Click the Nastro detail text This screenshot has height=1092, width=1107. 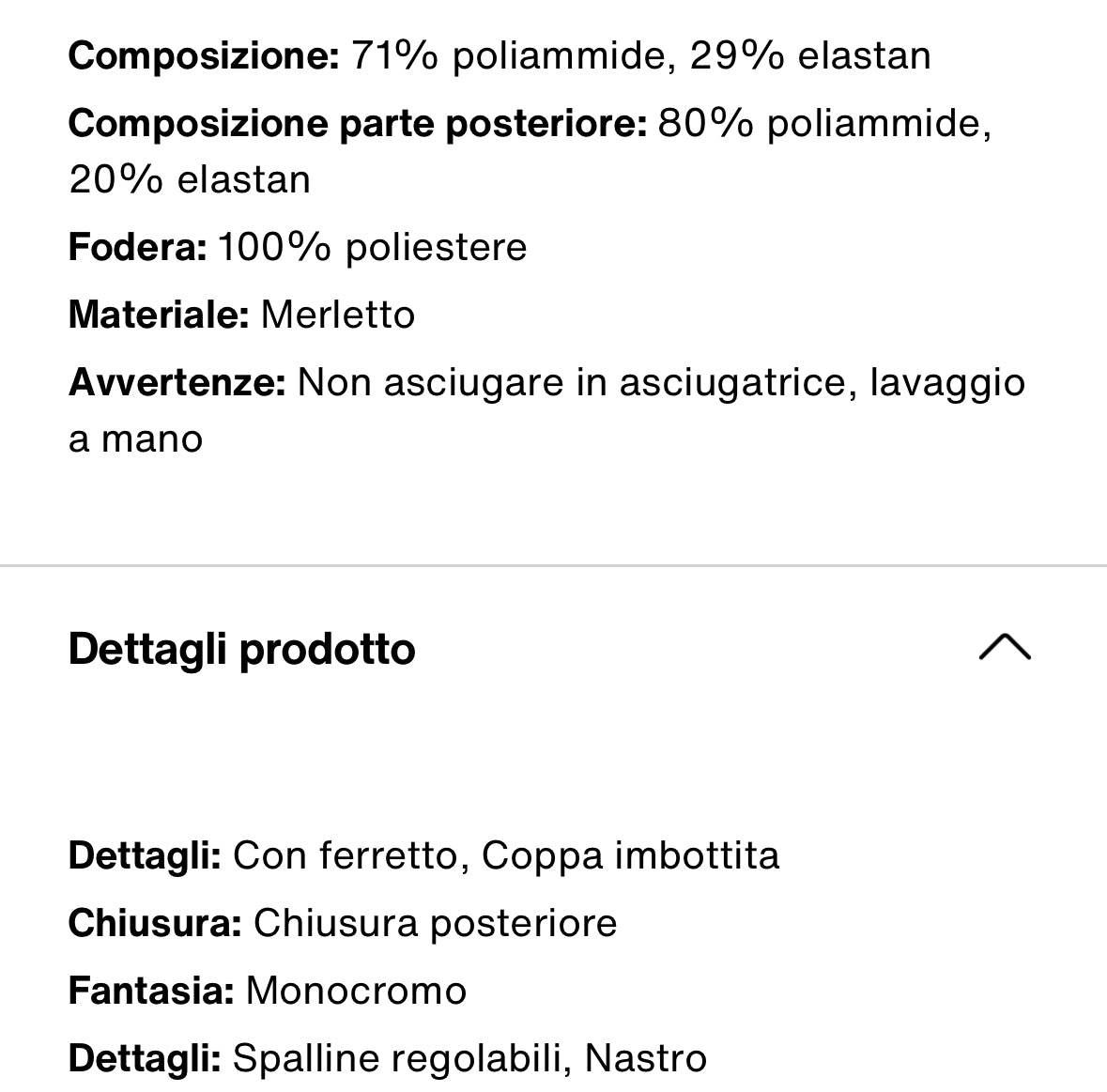coord(645,1059)
